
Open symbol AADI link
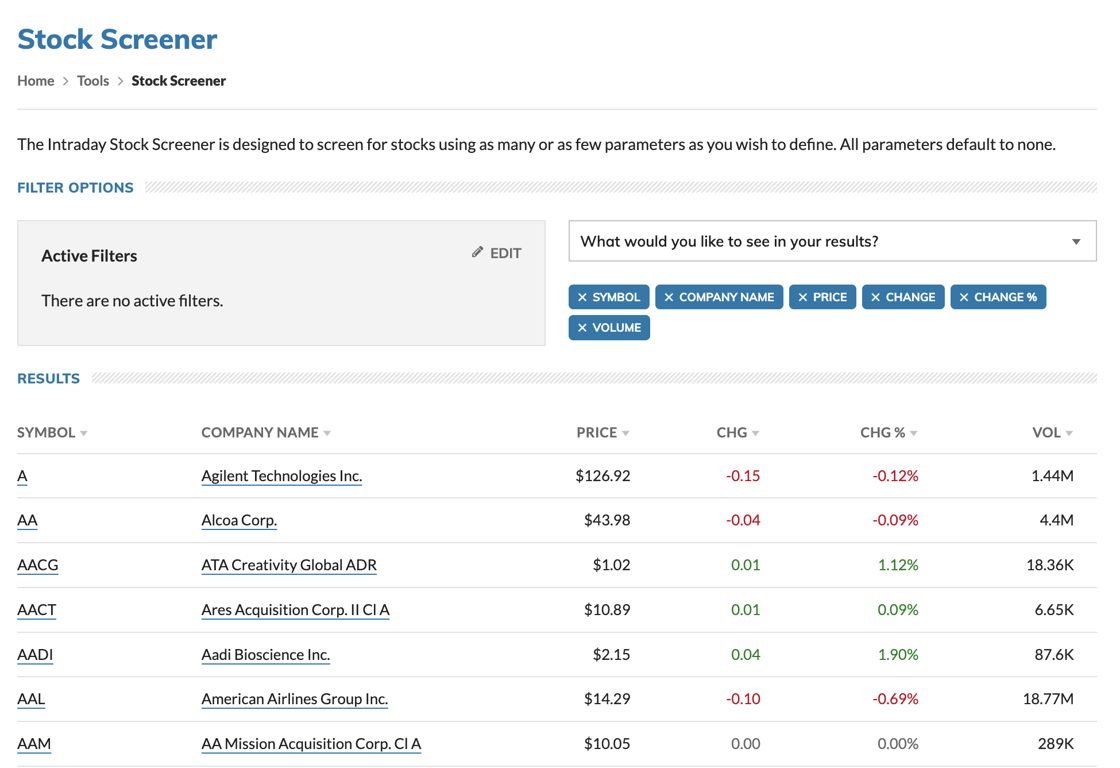35,654
